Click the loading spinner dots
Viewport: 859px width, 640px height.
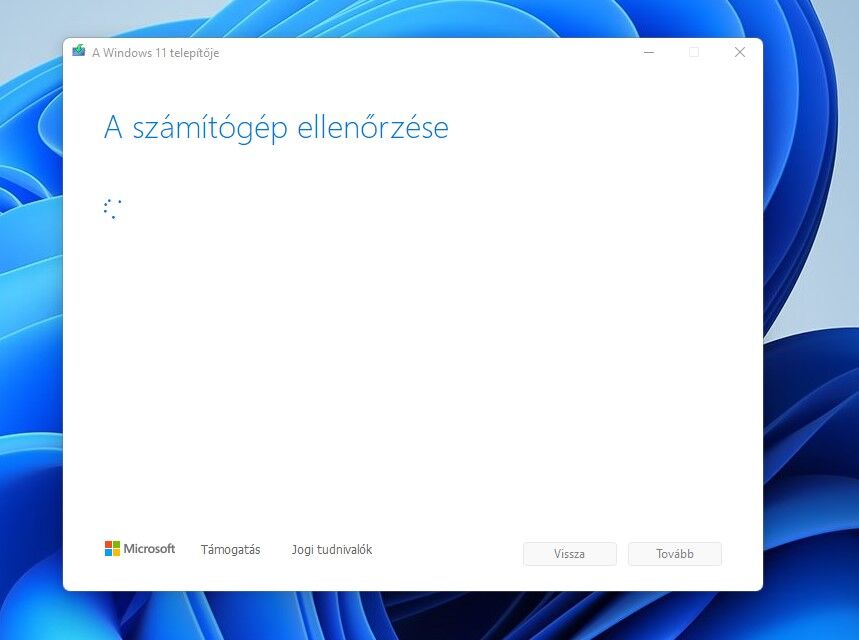(x=112, y=209)
